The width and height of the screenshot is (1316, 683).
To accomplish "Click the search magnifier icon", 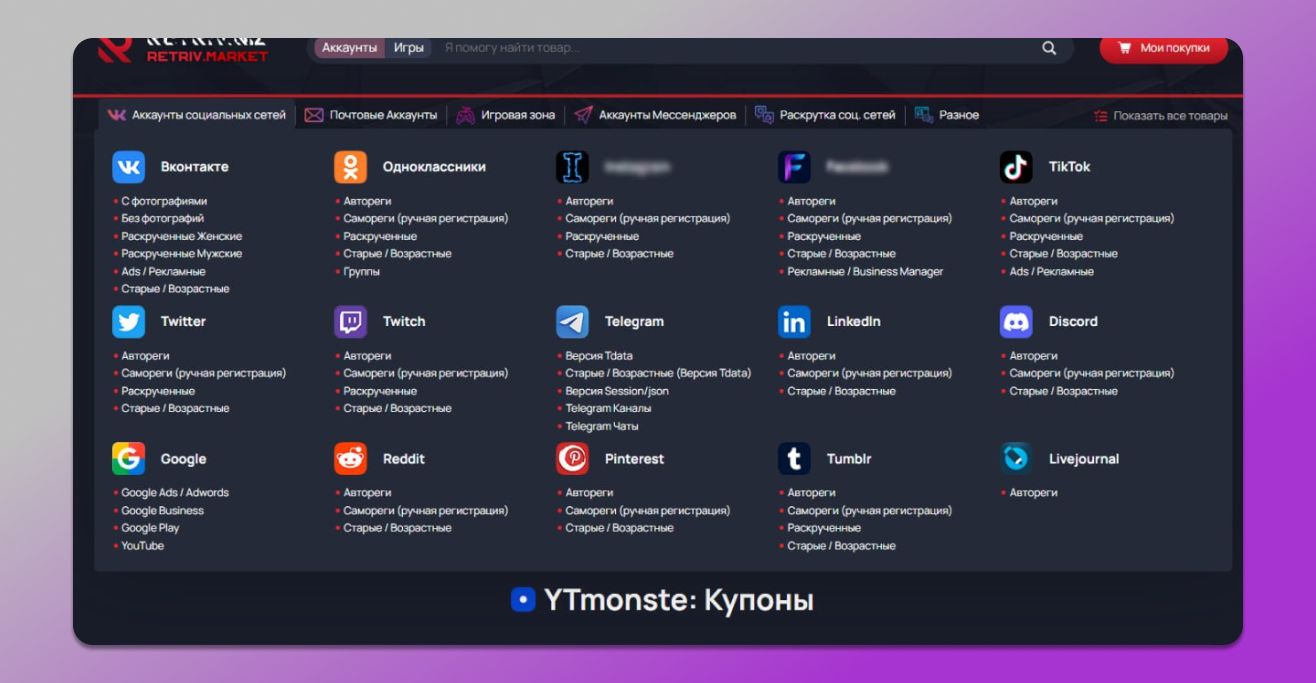I will click(1049, 48).
